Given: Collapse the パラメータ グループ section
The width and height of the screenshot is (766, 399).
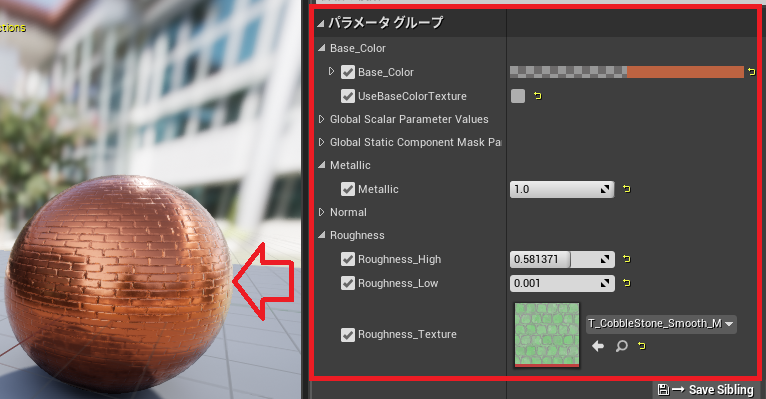Looking at the screenshot, I should coord(321,23).
